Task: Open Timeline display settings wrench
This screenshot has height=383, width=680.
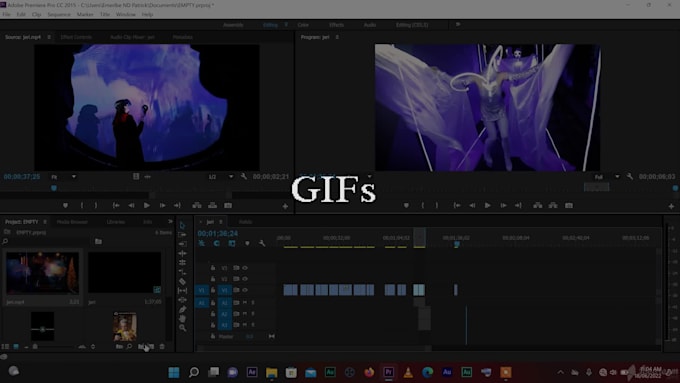Action: coord(262,244)
